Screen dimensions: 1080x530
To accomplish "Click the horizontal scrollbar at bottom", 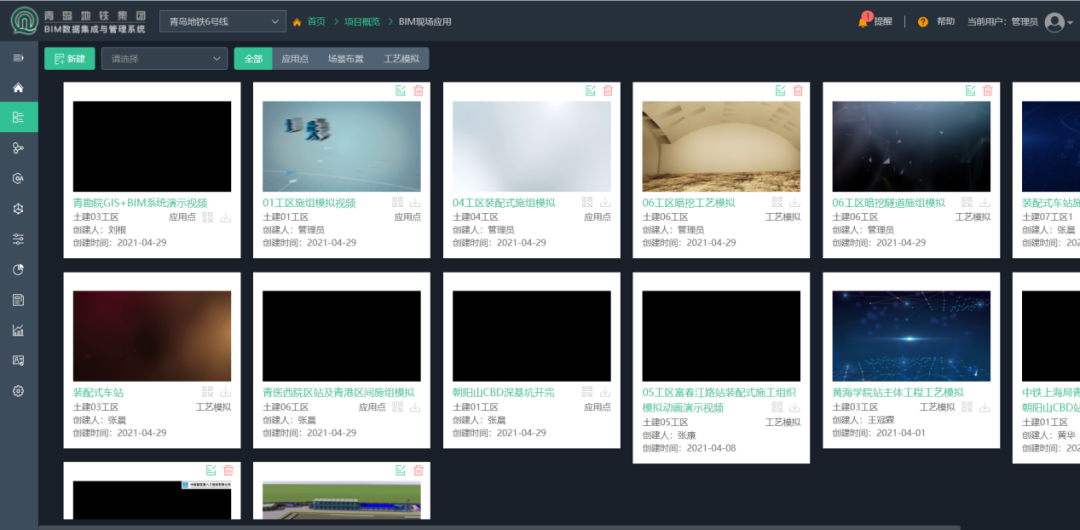I will (x=499, y=527).
